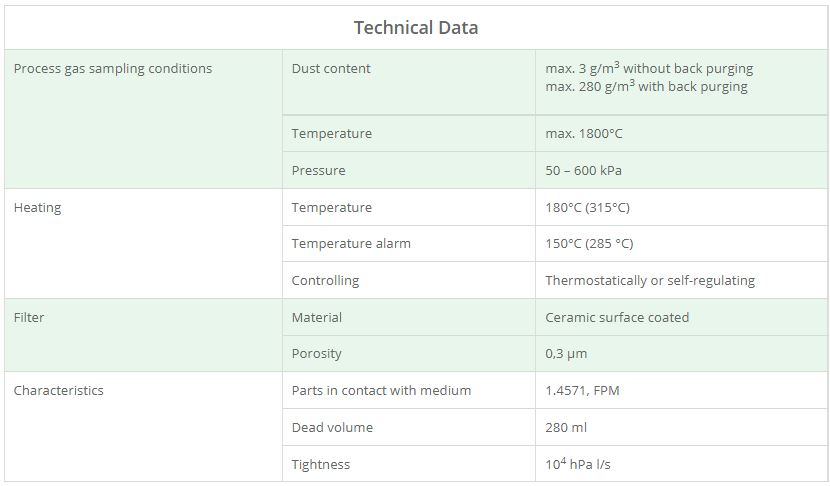Click the Dust content label
The width and height of the screenshot is (830, 486).
coord(331,69)
